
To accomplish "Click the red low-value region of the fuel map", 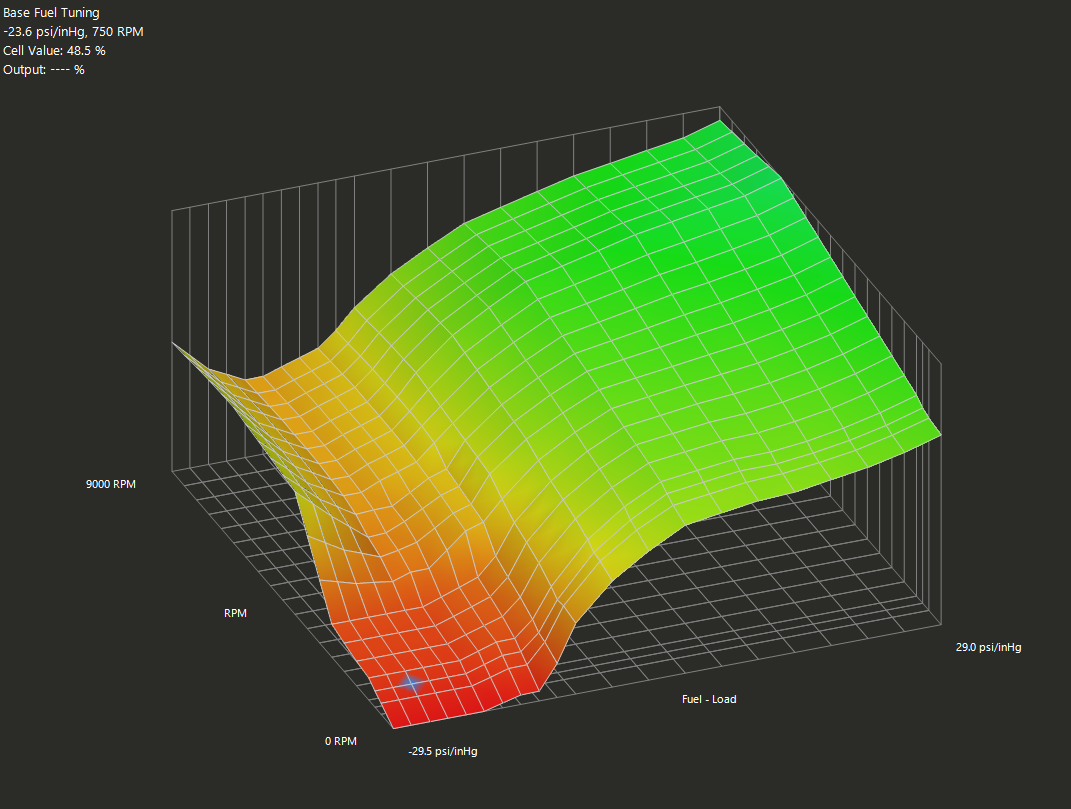I will click(450, 680).
